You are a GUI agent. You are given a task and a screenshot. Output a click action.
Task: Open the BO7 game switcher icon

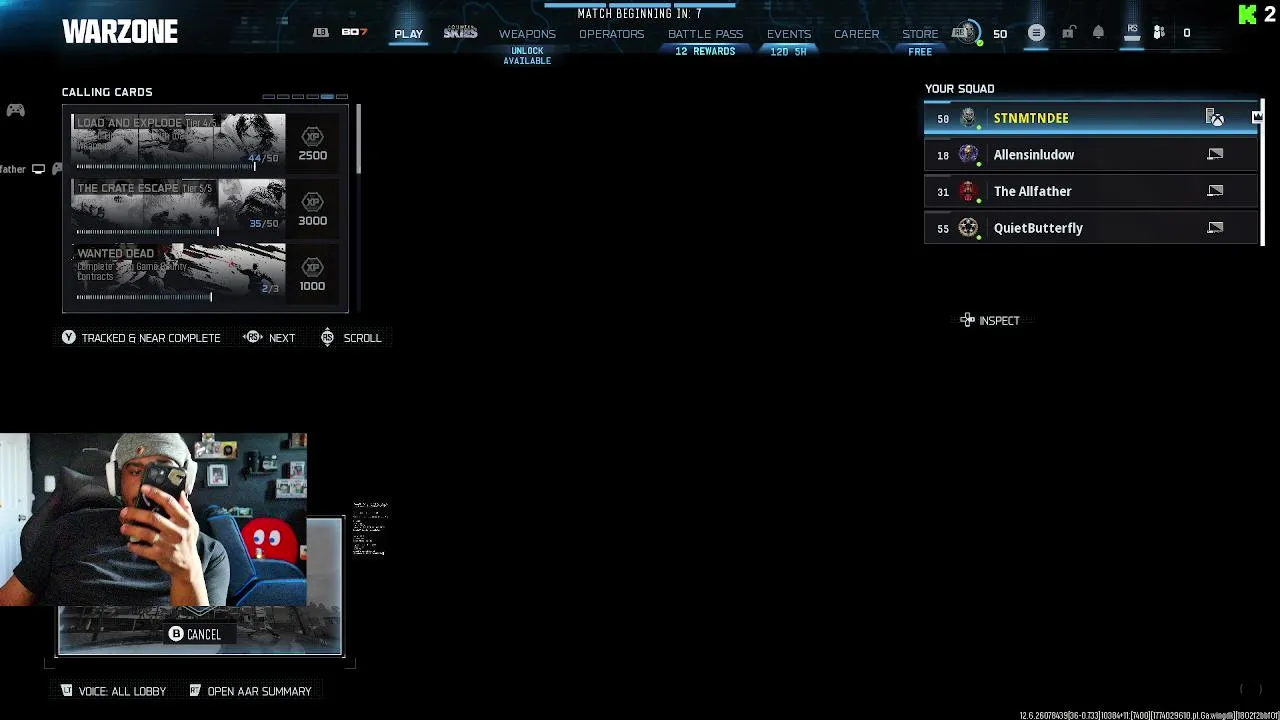click(x=354, y=33)
